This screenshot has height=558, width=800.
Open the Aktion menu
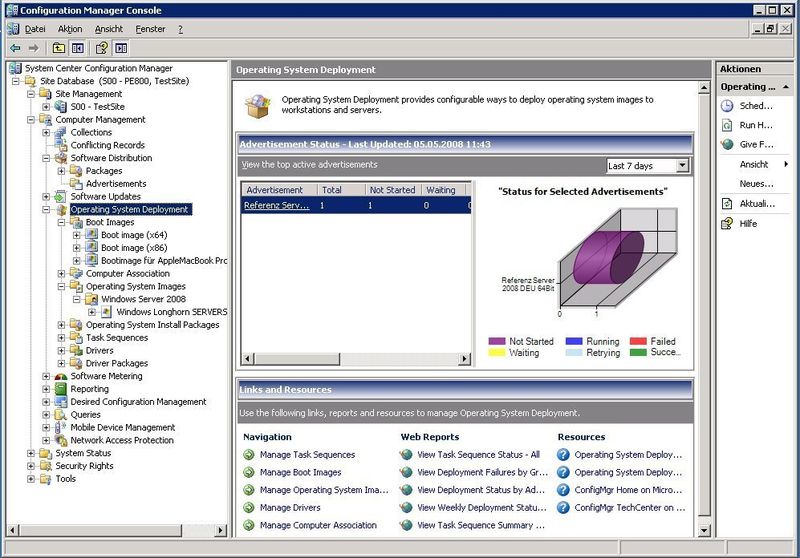[70, 29]
